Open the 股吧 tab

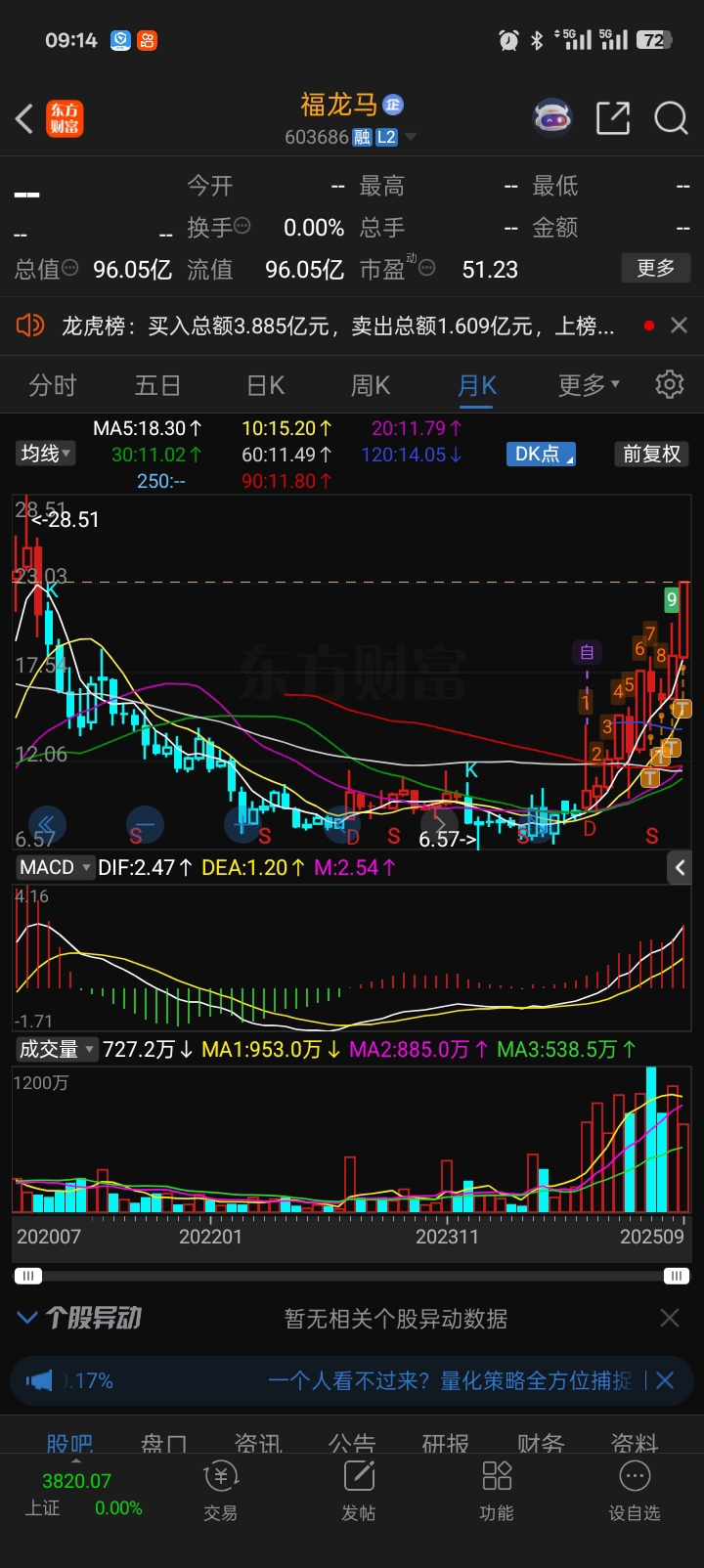pos(69,1443)
